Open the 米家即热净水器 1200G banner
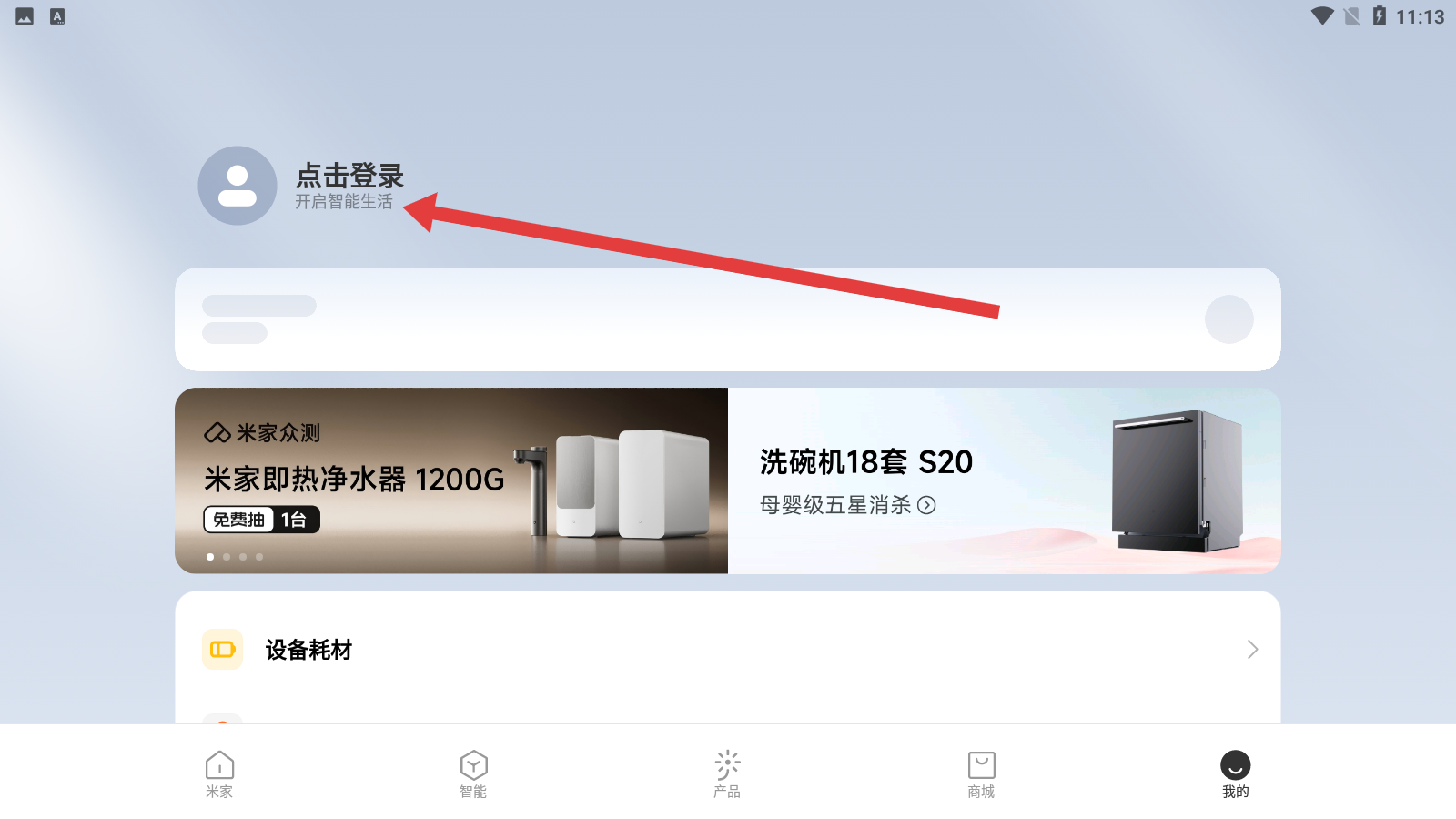The height and width of the screenshot is (819, 1456). click(x=451, y=480)
